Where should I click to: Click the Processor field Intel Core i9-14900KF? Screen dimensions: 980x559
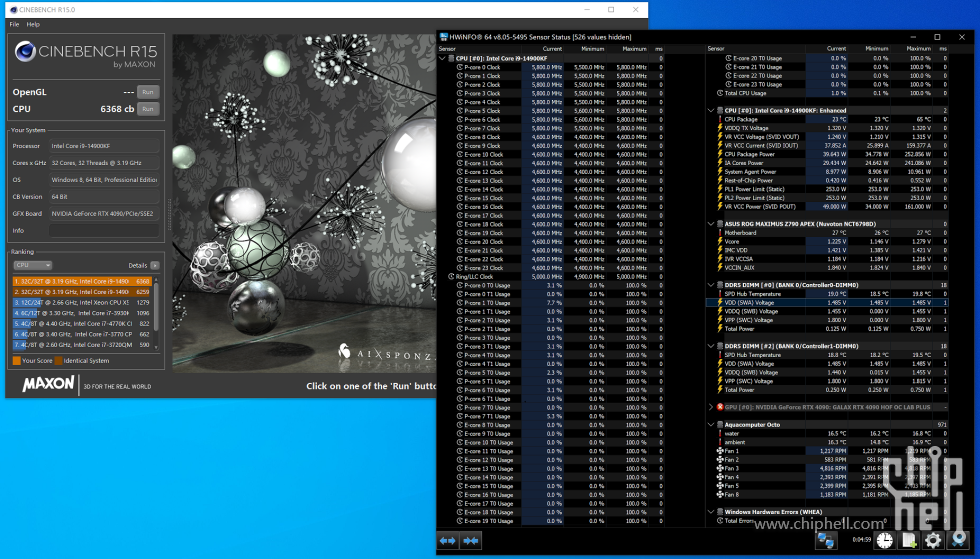[x=104, y=146]
